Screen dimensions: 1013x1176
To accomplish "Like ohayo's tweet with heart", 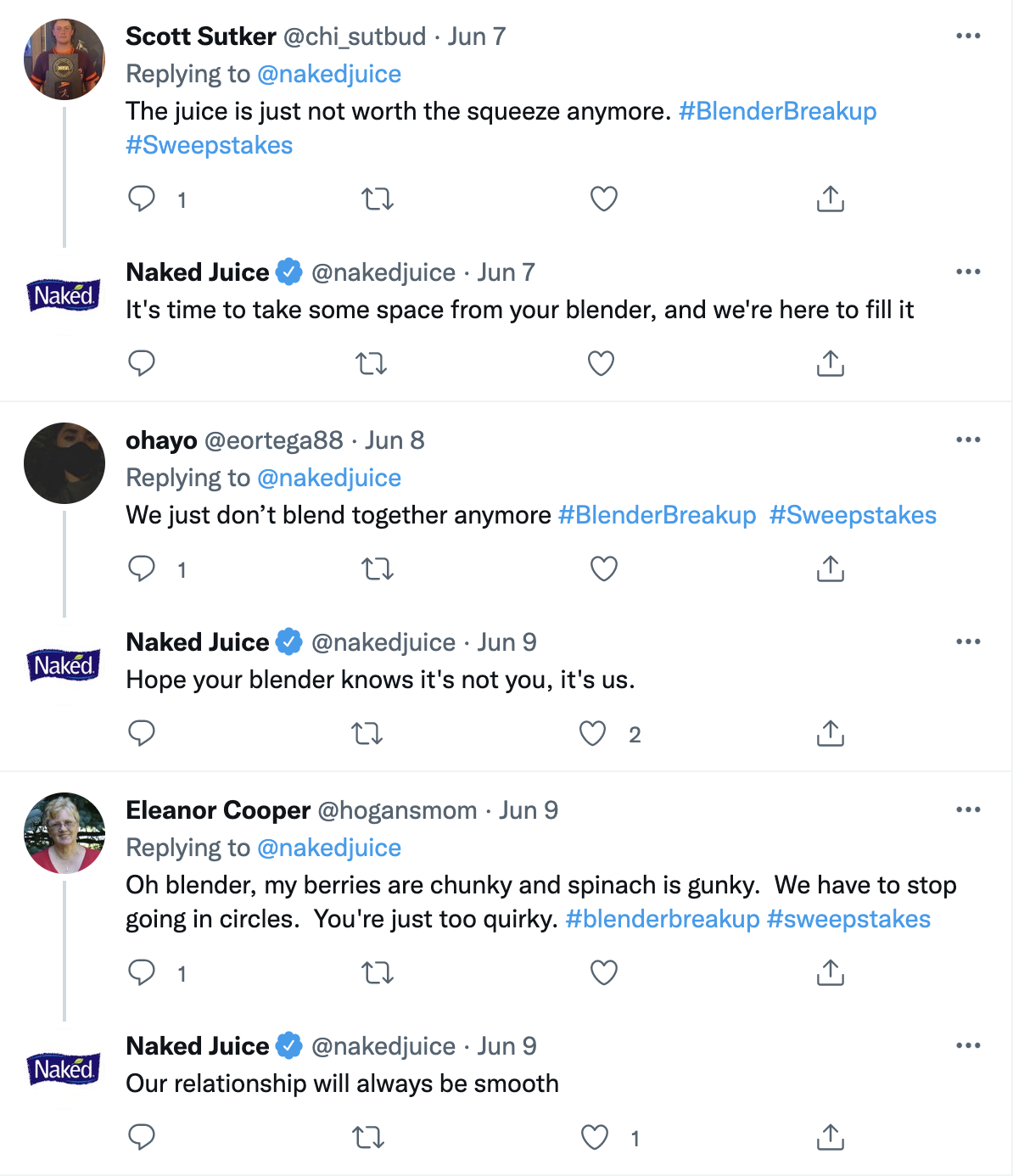I will point(603,568).
